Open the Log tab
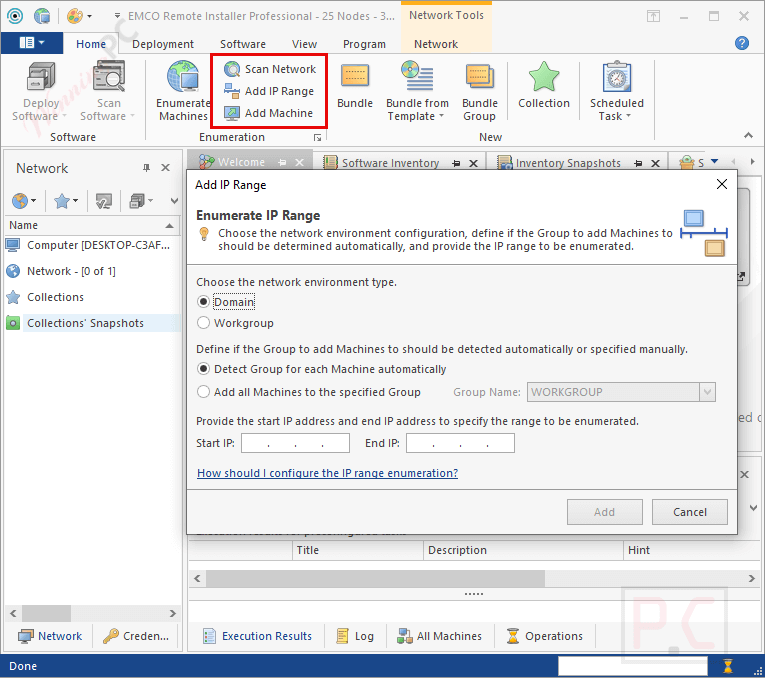Image resolution: width=765 pixels, height=678 pixels. point(355,636)
